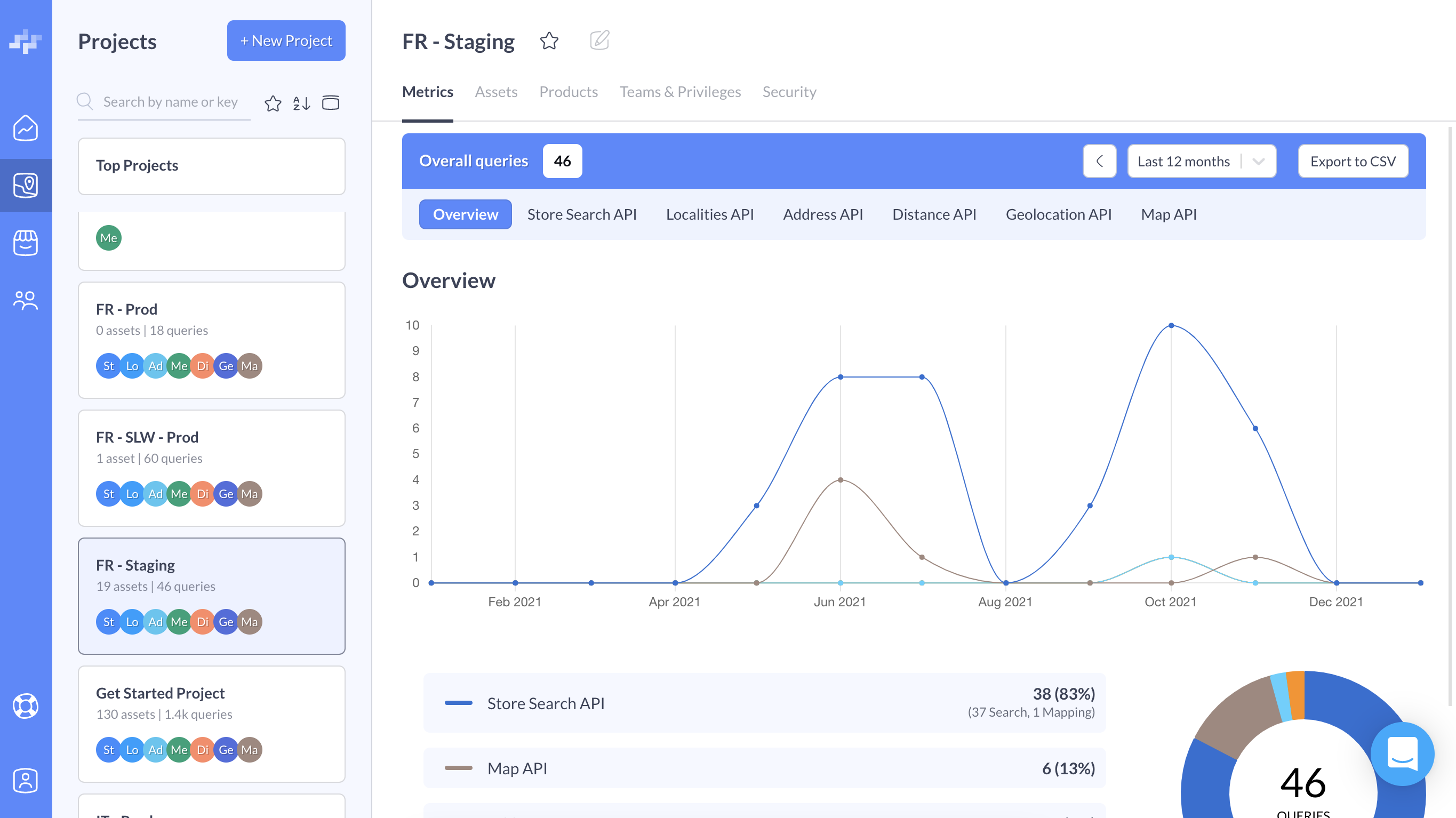The image size is (1456, 818).
Task: Click the edit pencil icon beside project title
Action: pos(599,41)
